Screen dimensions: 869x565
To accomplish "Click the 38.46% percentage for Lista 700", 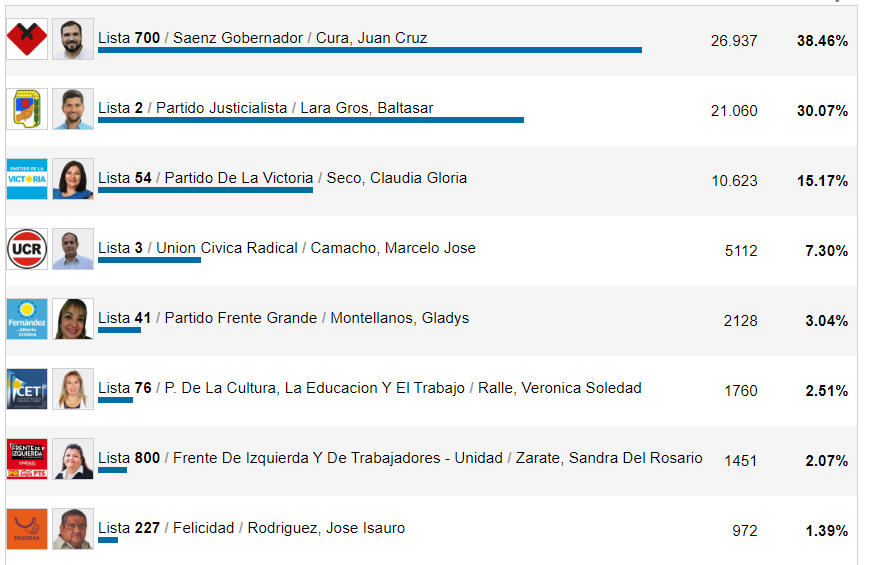I will [x=822, y=41].
